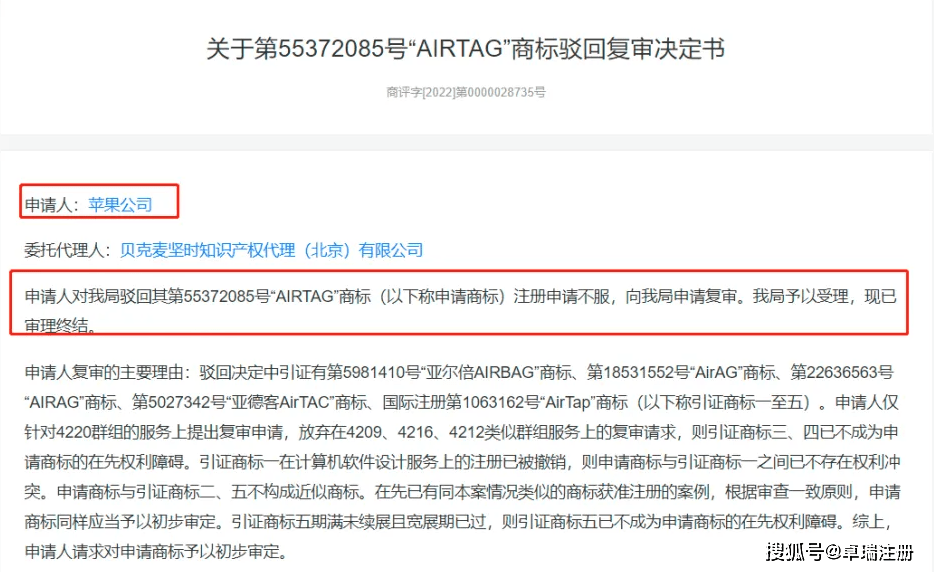Click the line starting "AIRAG"商标、第5027342号
This screenshot has width=934, height=572.
461,402
